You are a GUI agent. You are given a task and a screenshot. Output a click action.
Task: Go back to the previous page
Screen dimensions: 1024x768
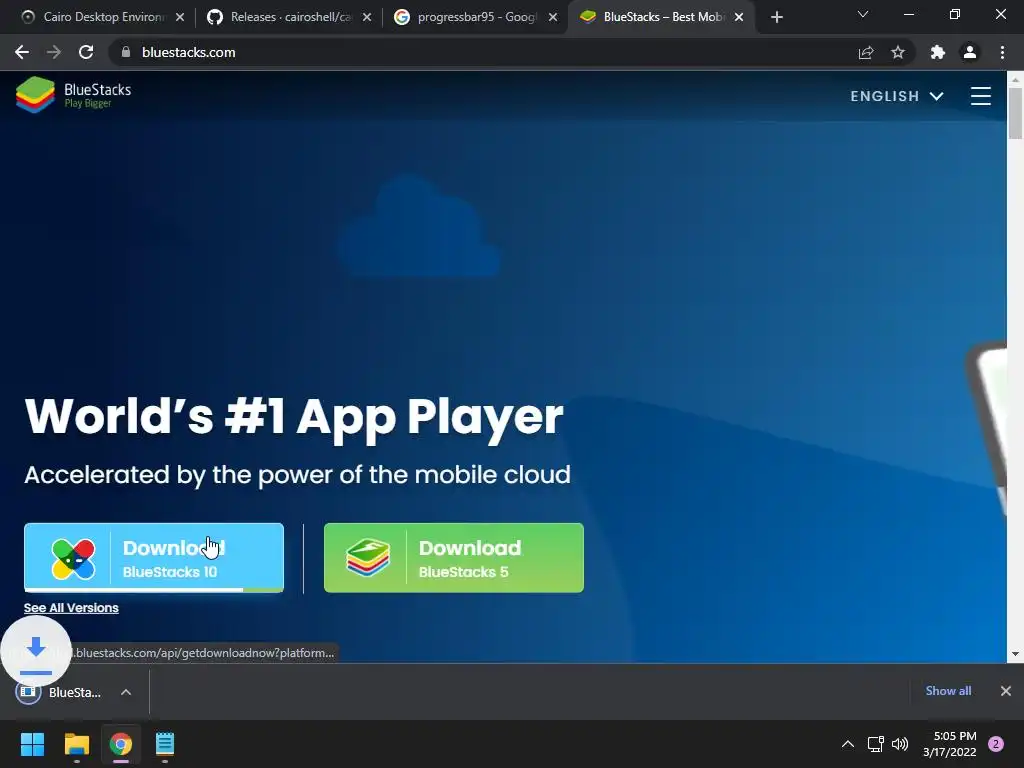point(22,52)
